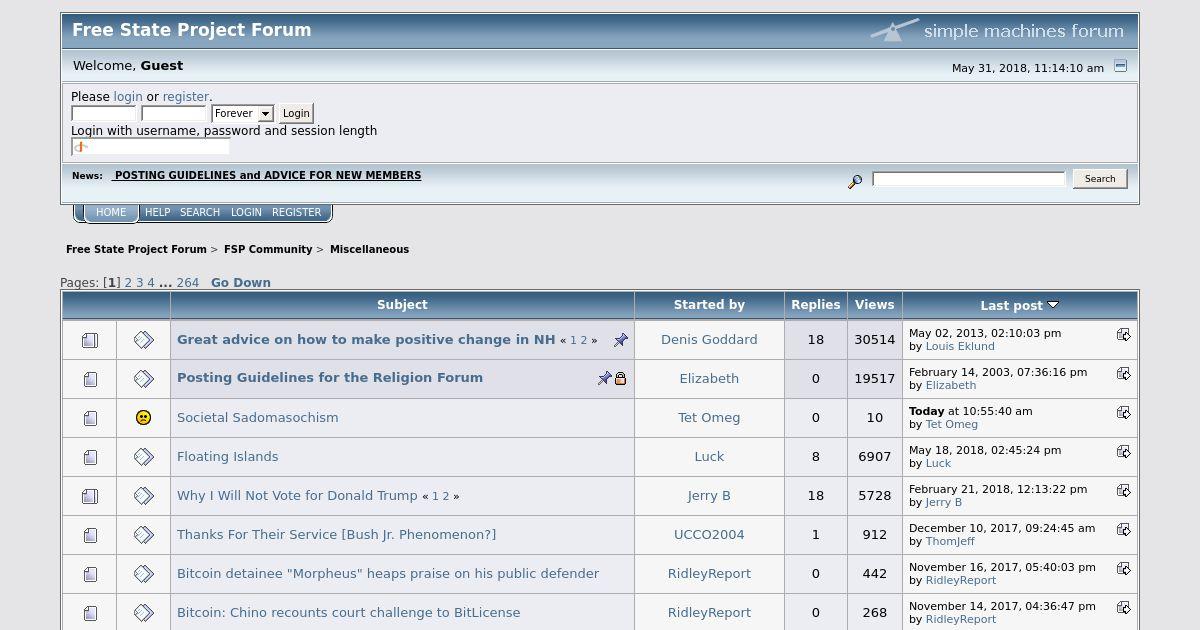Open POSTING GUIDELINES and ADVICE news link
1200x630 pixels.
(x=266, y=176)
